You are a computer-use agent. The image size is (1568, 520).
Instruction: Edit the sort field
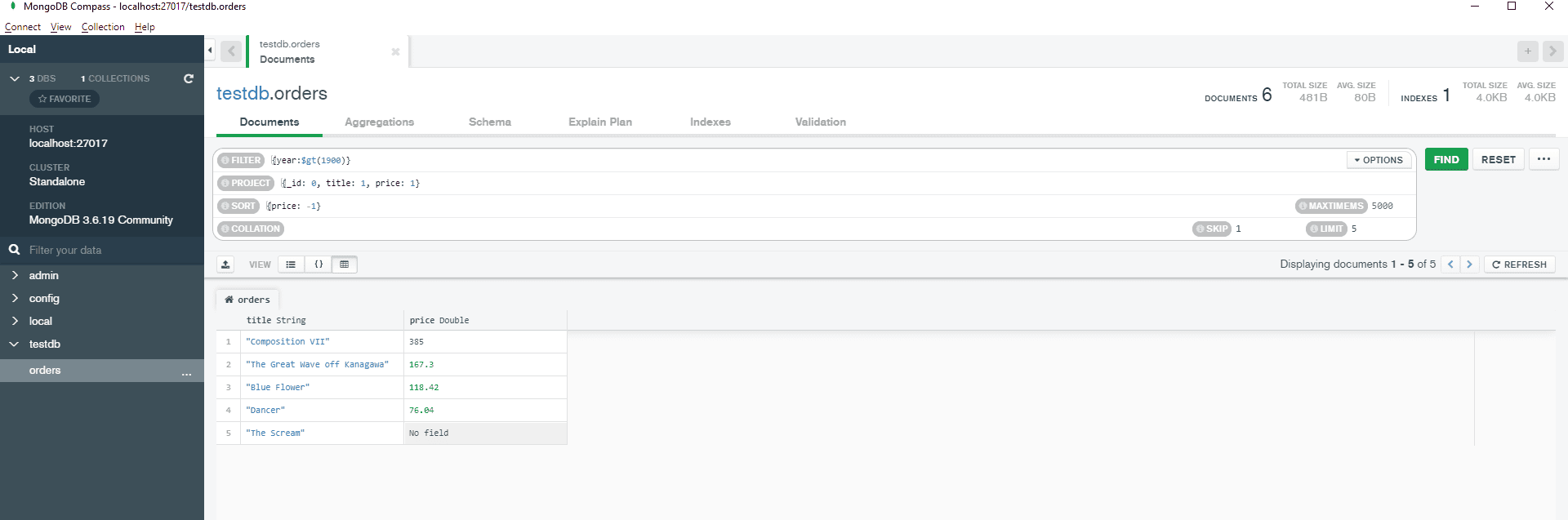pos(776,206)
